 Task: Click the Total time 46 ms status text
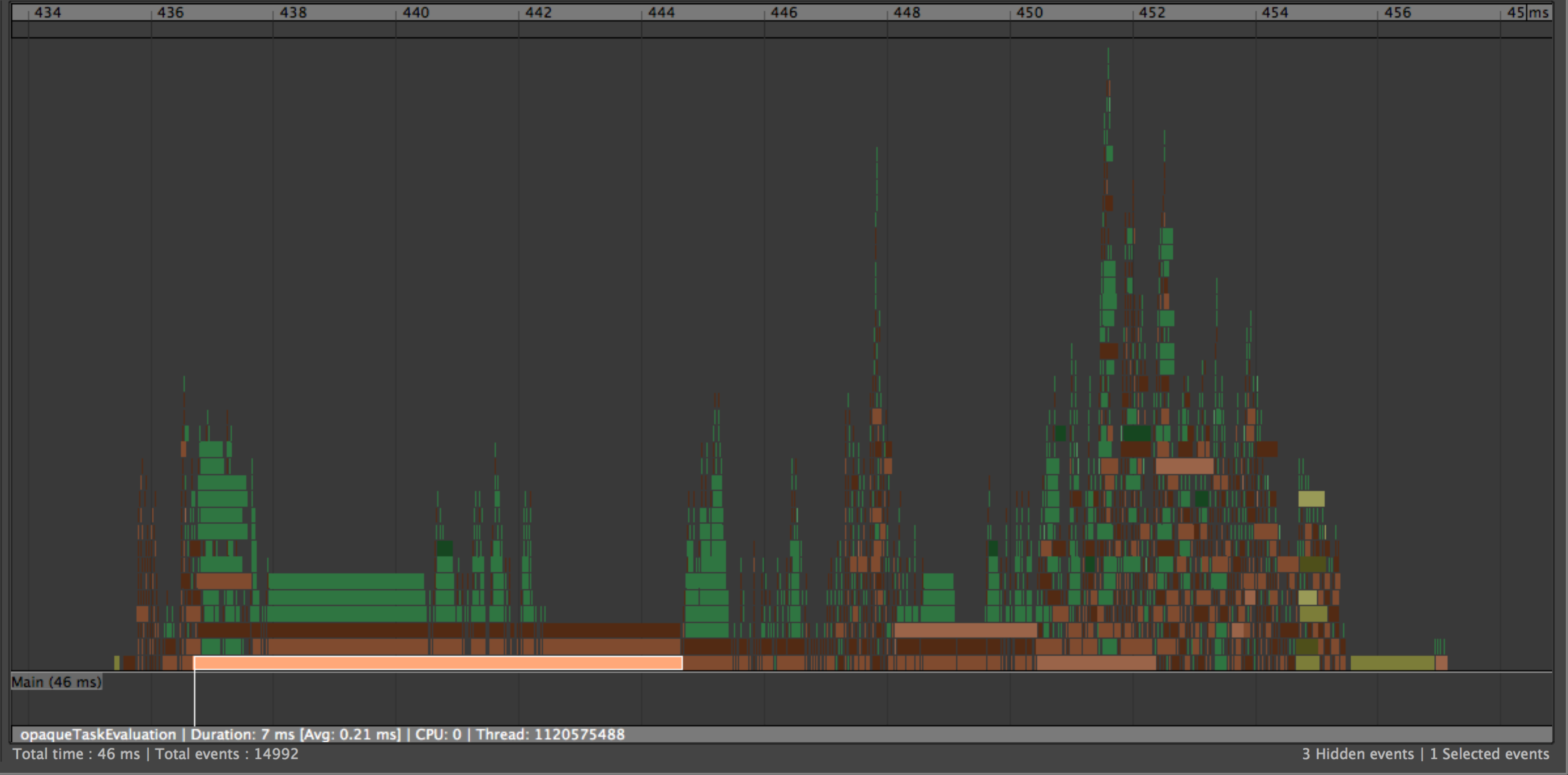point(76,754)
